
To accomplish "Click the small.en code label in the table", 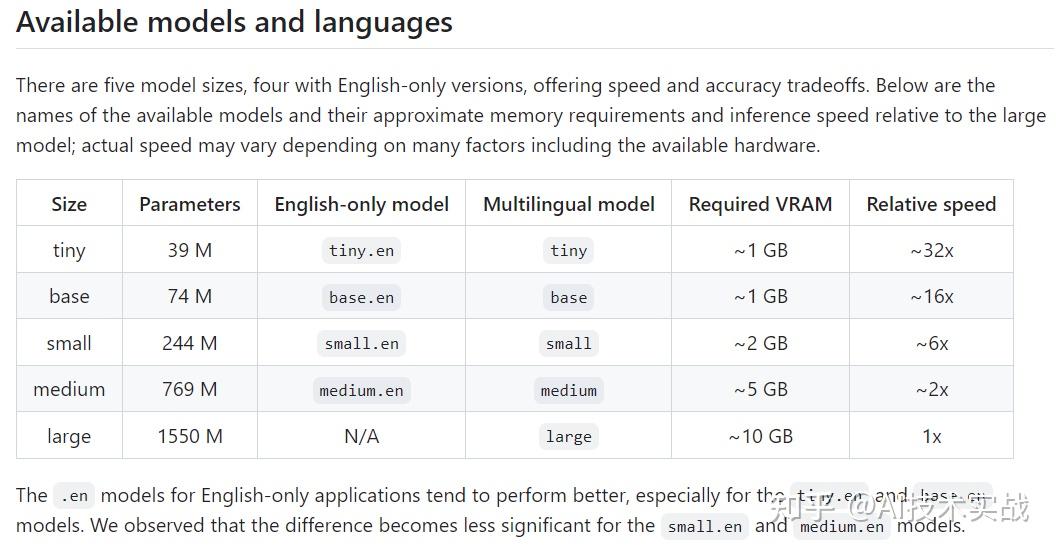I will pos(361,343).
